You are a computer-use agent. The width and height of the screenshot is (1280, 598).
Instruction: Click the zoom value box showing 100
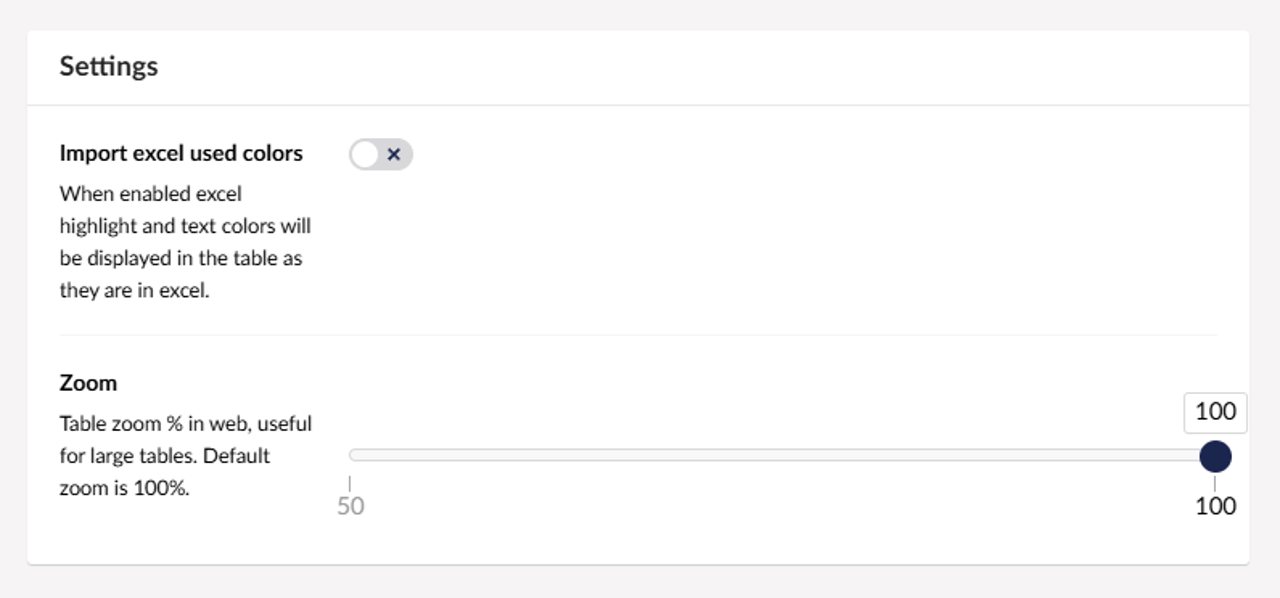[1215, 412]
